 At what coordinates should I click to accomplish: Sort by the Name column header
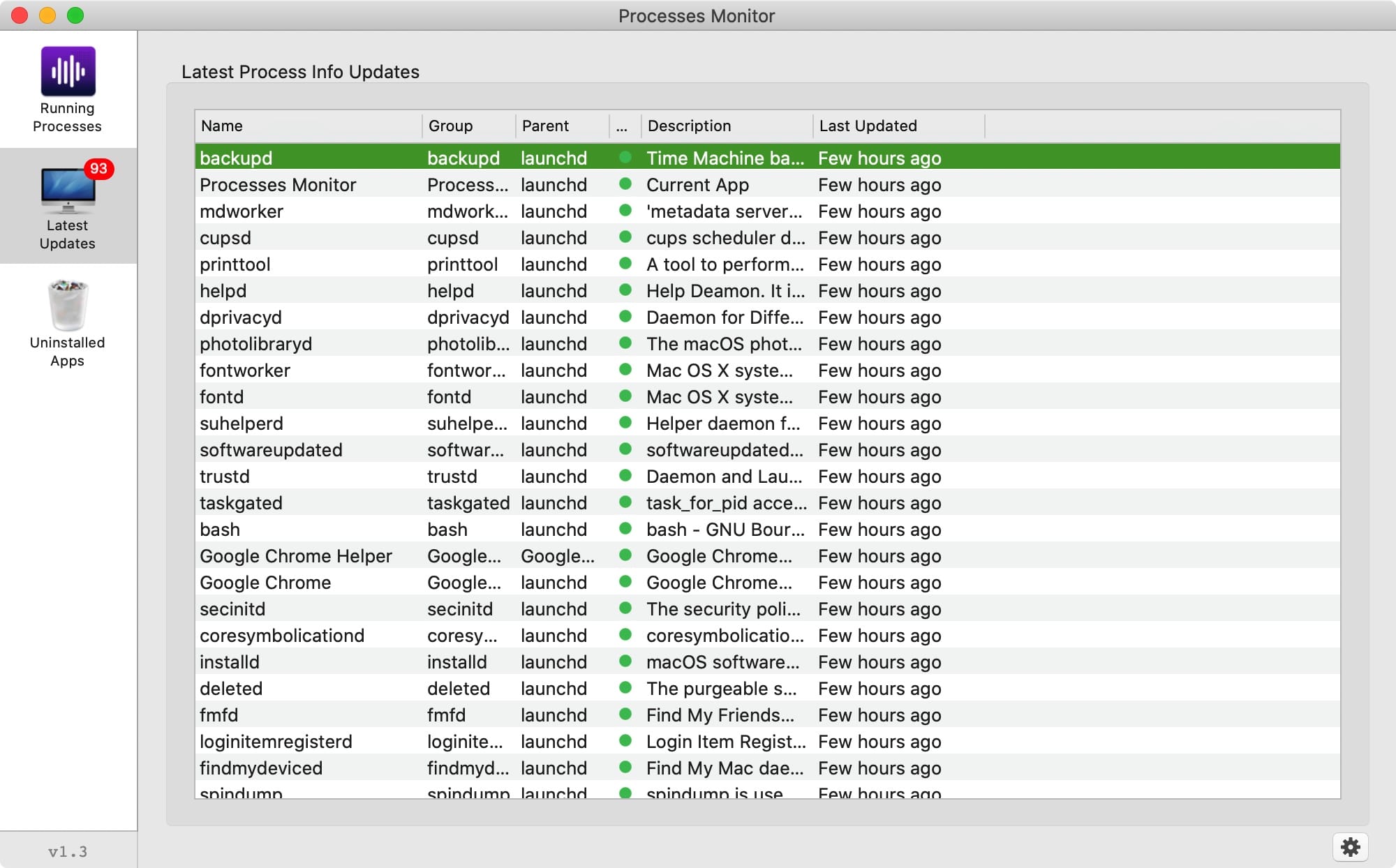point(309,126)
